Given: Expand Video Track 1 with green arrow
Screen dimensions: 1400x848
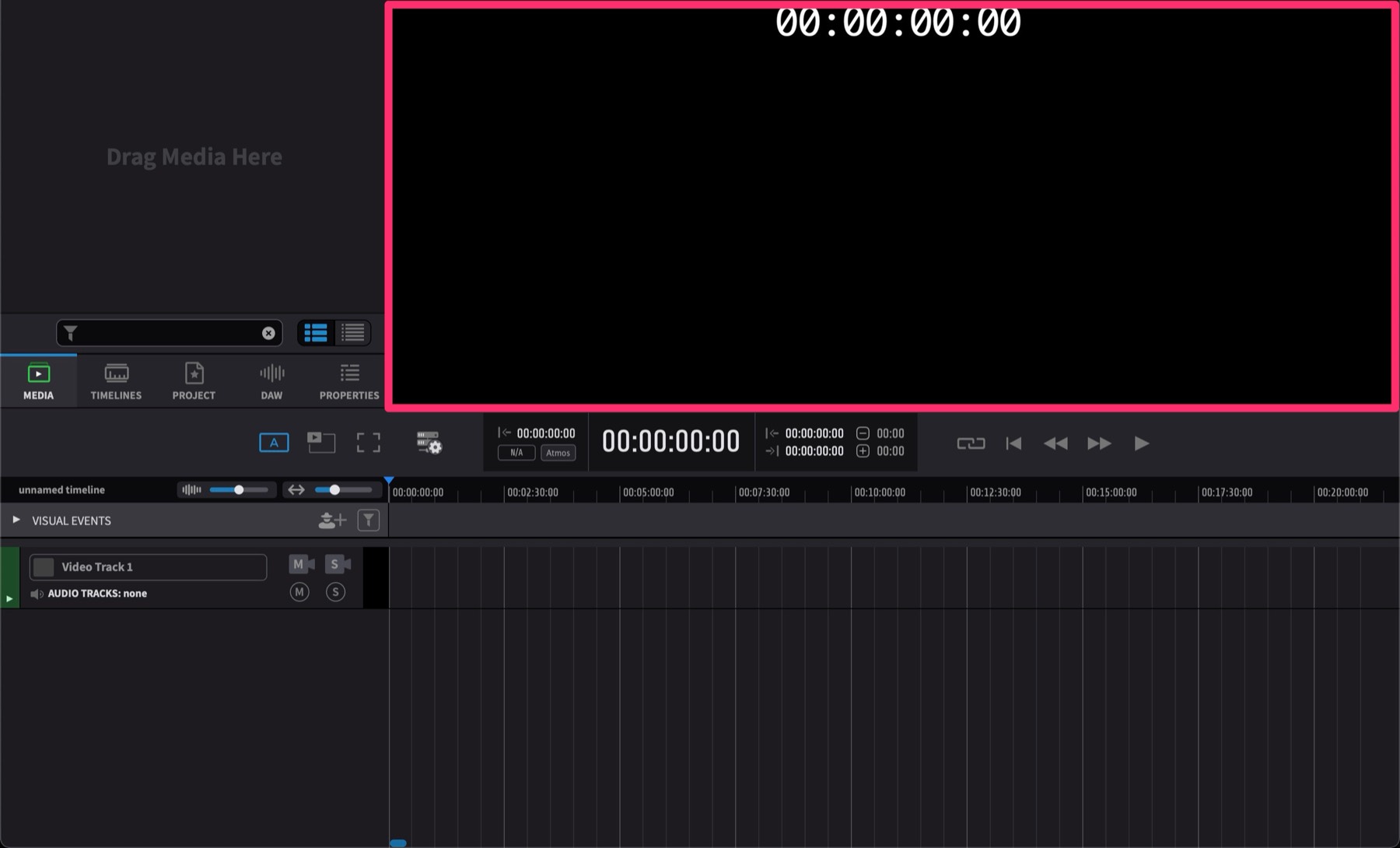Looking at the screenshot, I should [9, 598].
